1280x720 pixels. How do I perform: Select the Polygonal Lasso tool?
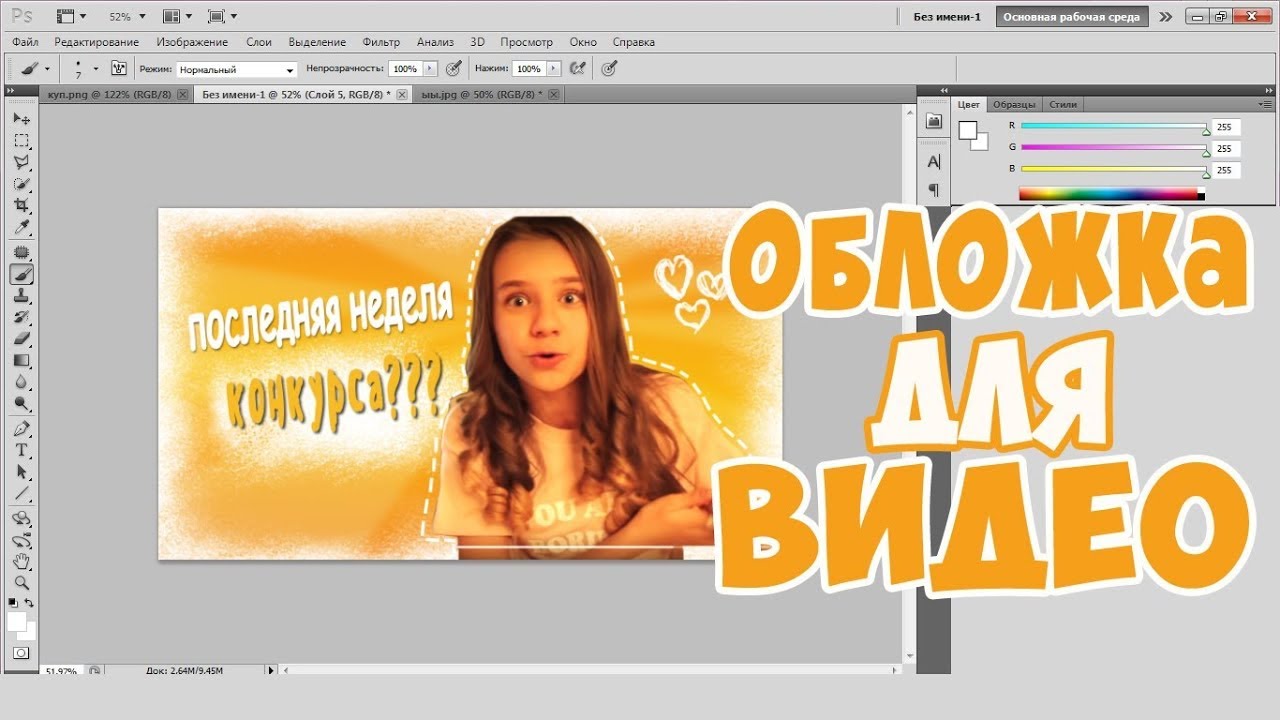pos(21,162)
